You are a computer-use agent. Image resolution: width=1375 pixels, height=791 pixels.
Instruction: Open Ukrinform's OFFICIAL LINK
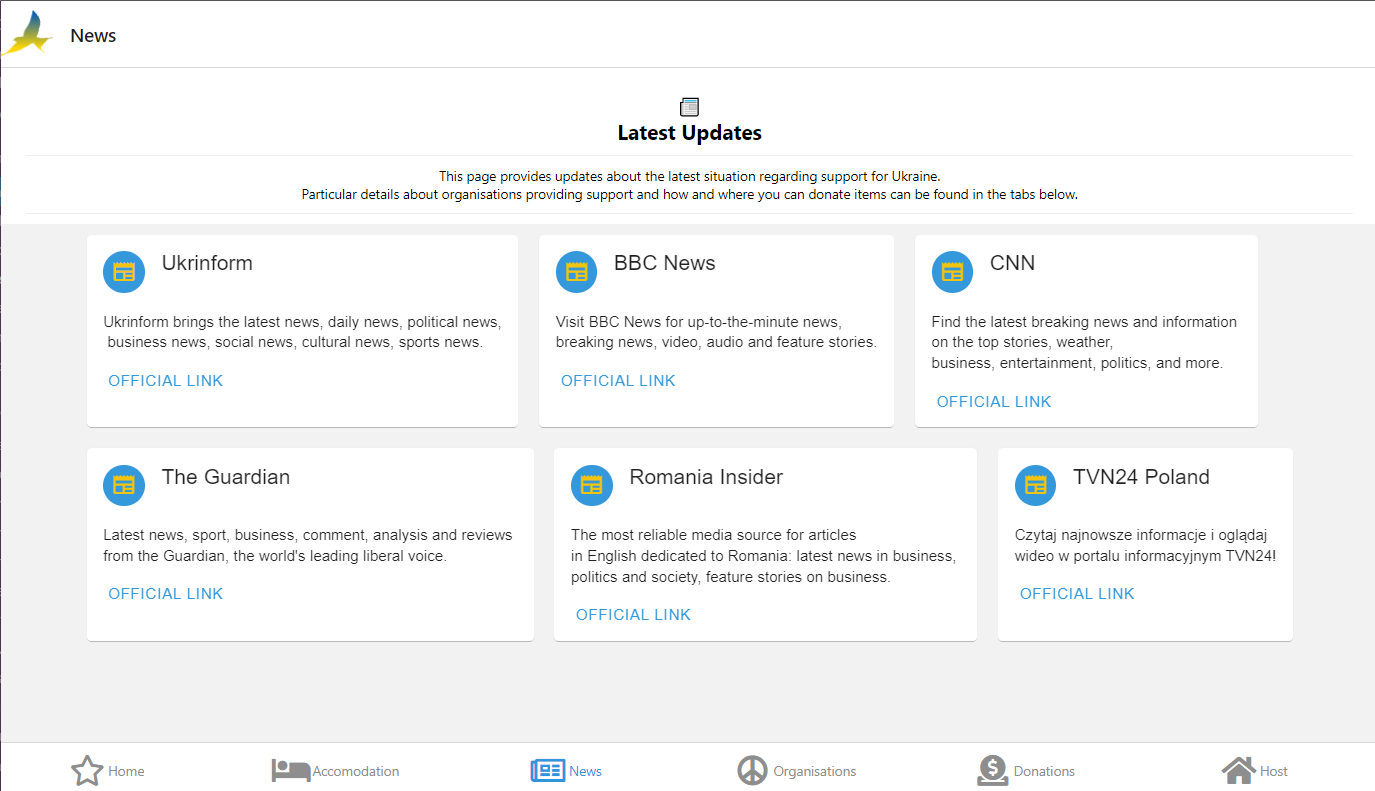166,381
